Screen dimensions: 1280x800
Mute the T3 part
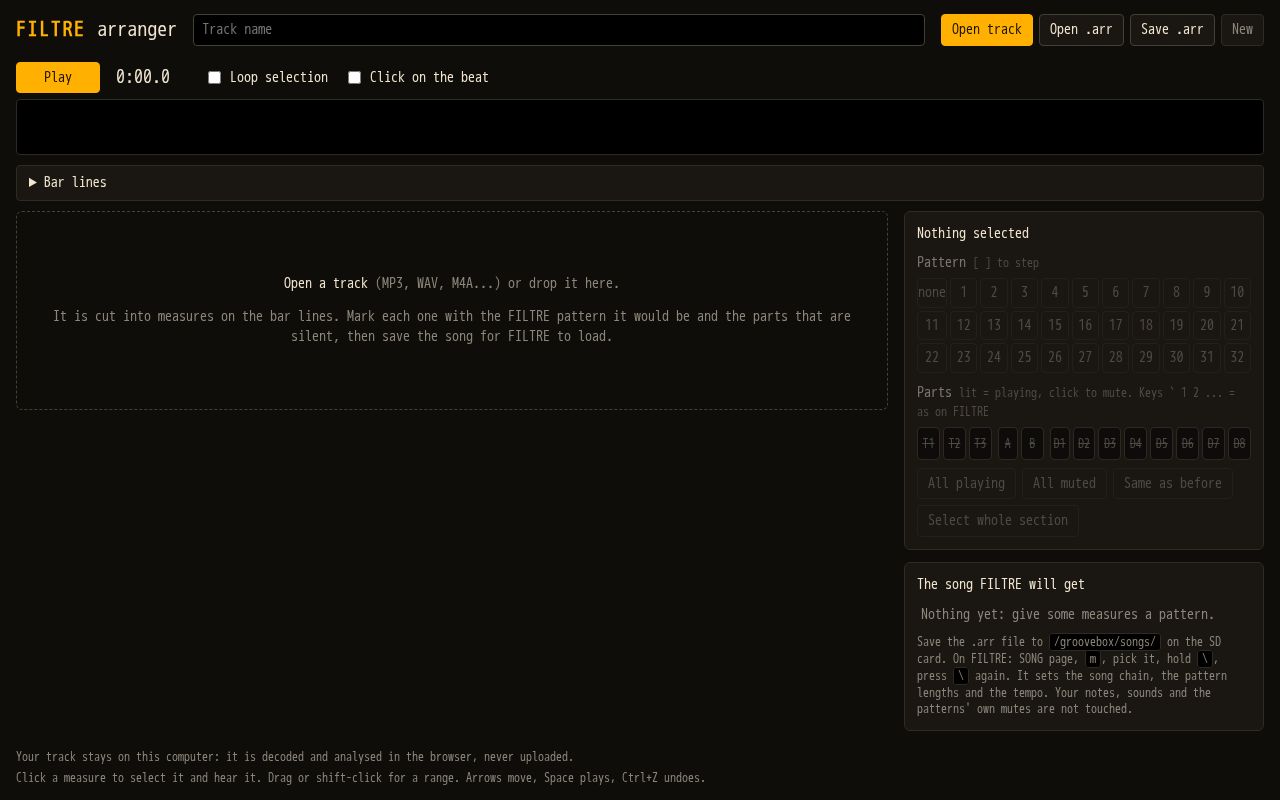(980, 444)
